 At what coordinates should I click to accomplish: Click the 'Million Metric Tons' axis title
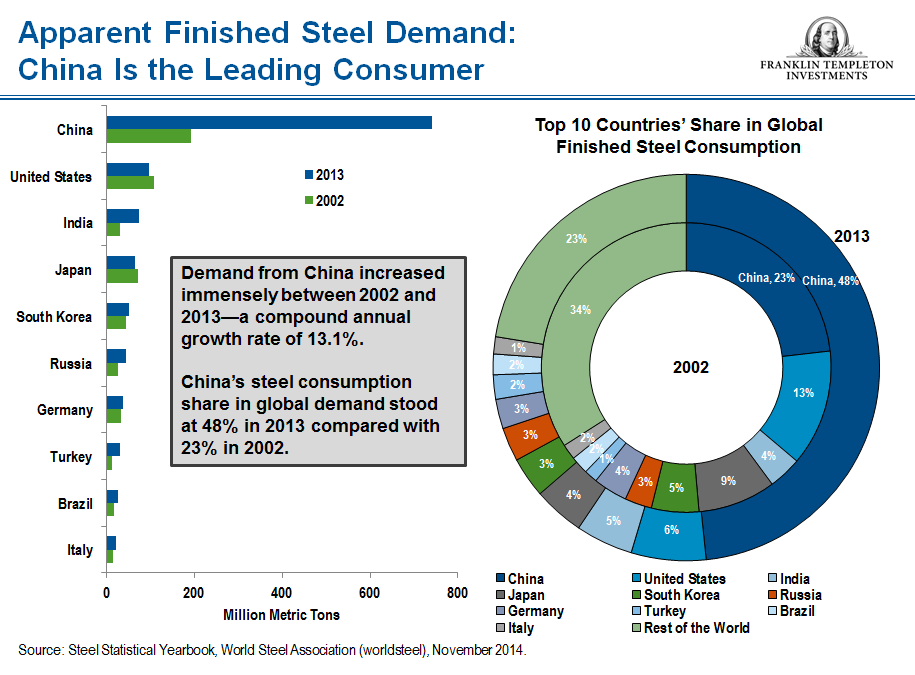pos(281,614)
